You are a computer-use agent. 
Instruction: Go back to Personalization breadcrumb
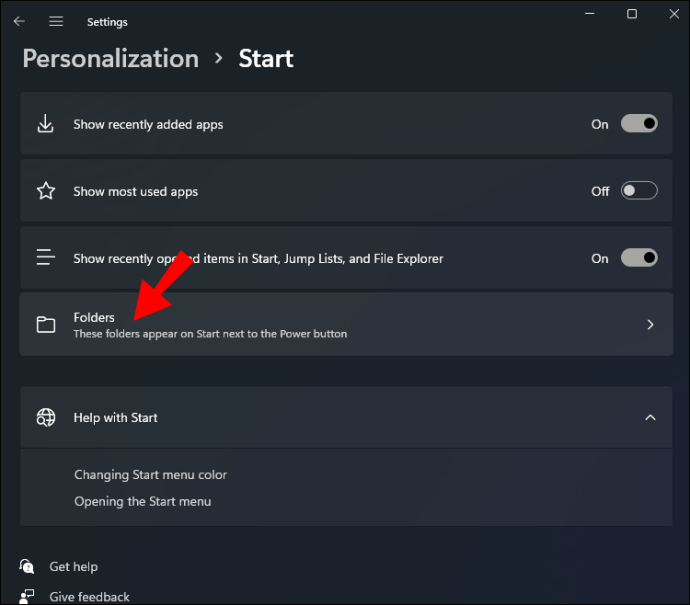[110, 58]
